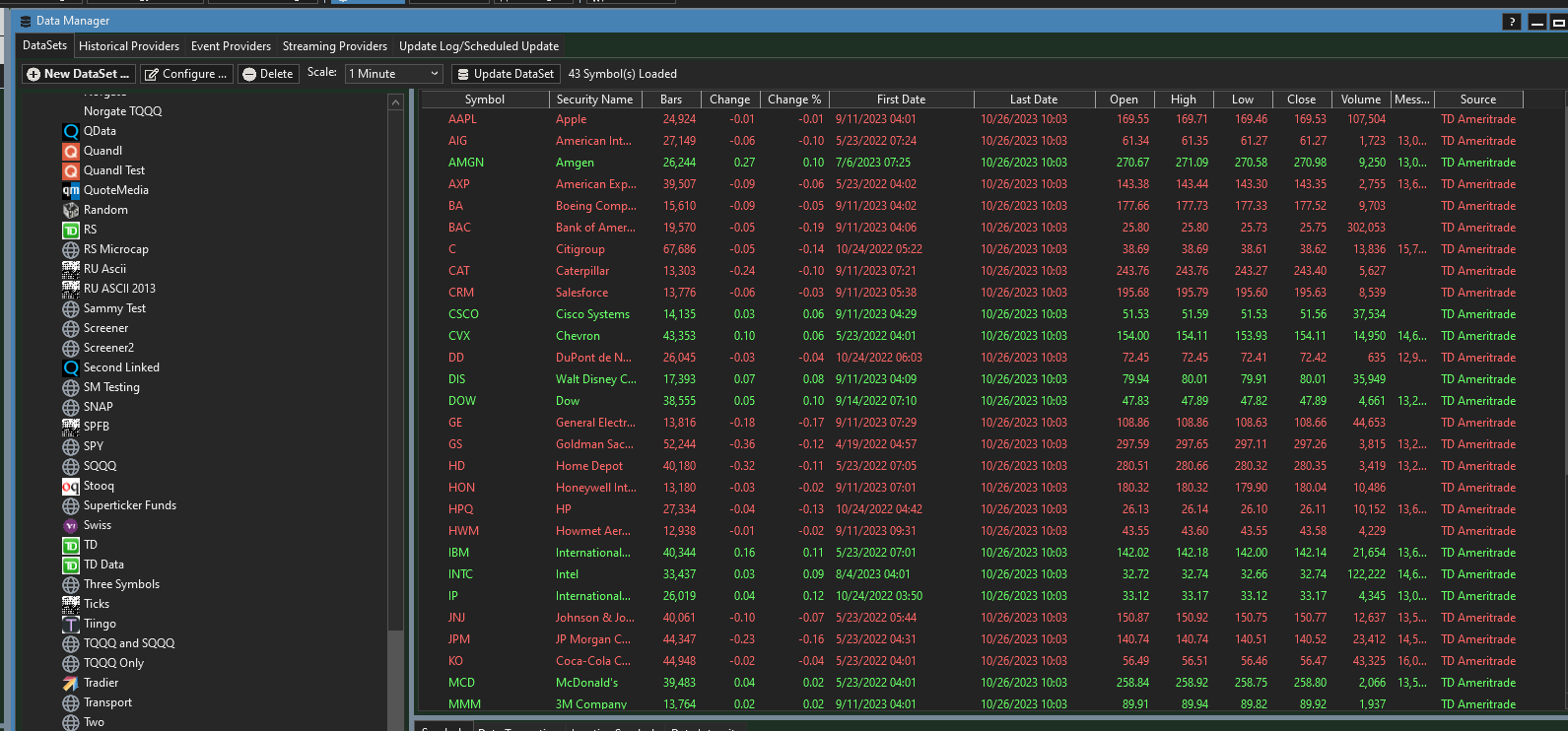Click the Boeing Comp... security name

[x=596, y=206]
